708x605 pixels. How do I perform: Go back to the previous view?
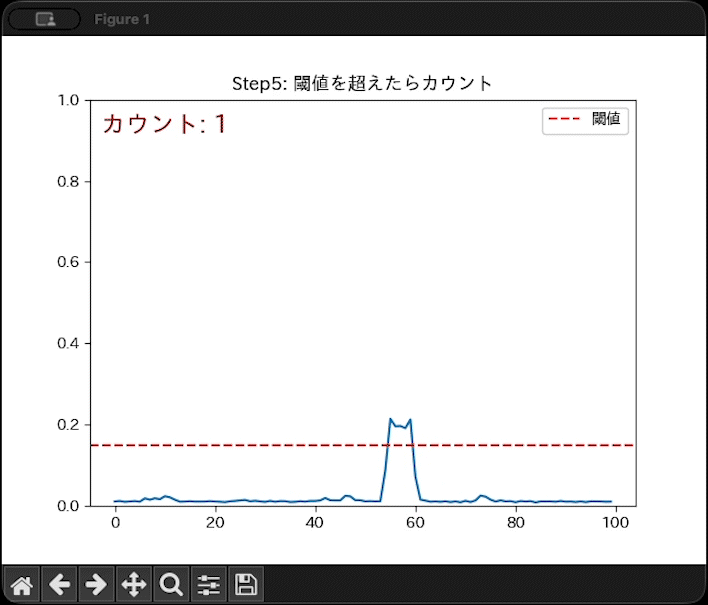[x=59, y=585]
